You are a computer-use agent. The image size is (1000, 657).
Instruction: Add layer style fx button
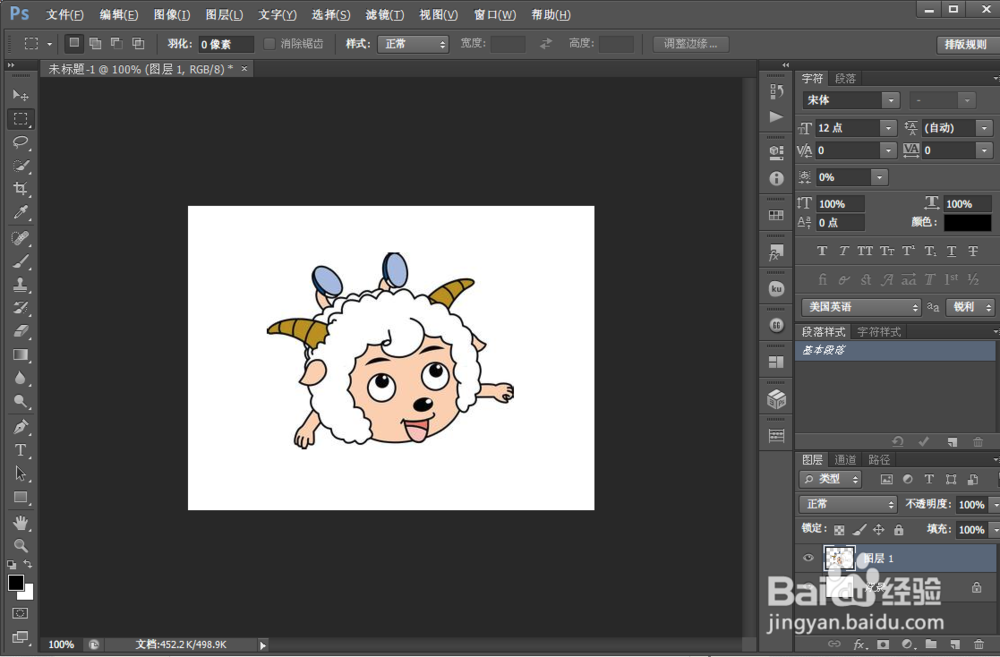859,644
